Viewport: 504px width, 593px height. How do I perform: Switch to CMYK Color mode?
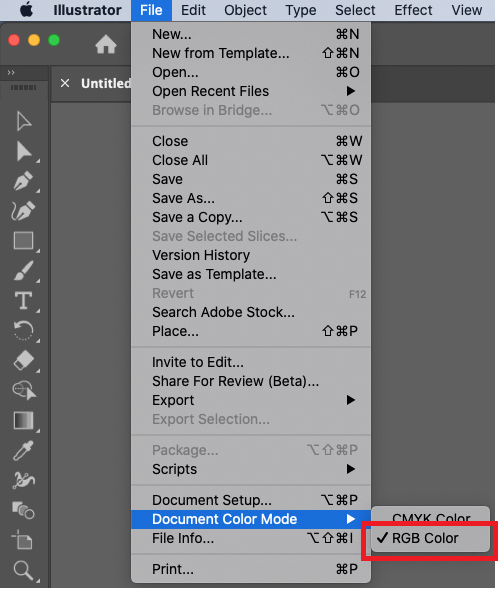(431, 517)
